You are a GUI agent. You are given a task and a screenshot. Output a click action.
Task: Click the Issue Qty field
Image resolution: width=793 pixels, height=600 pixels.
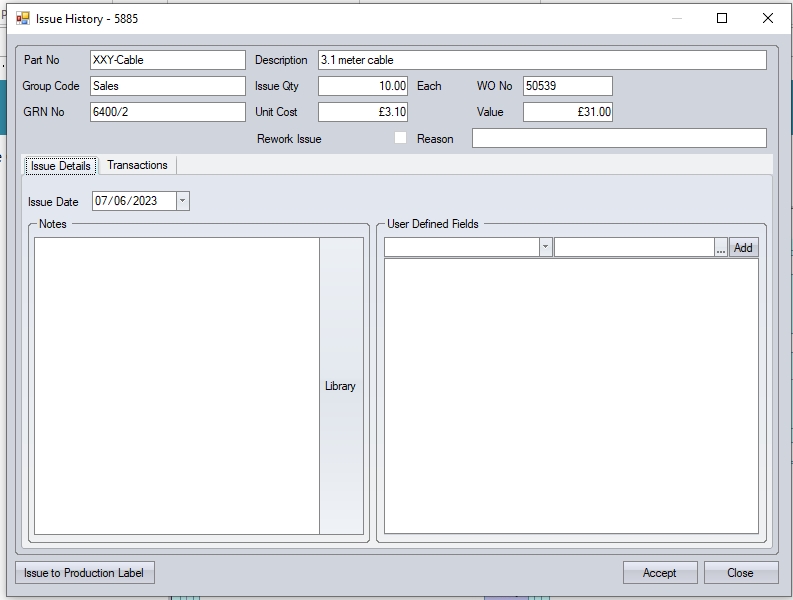coord(362,86)
